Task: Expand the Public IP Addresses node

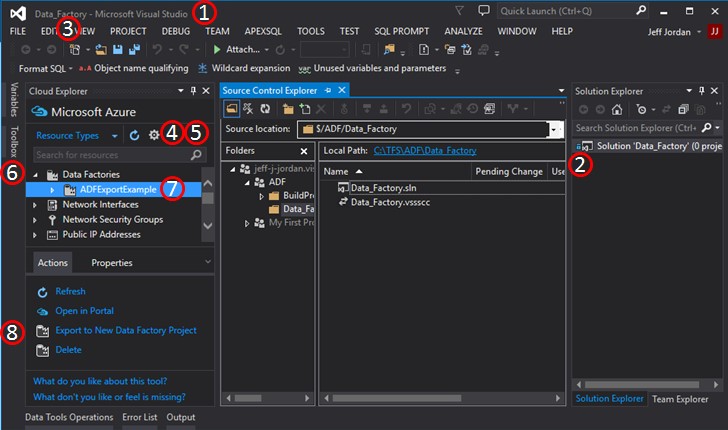Action: 34,235
